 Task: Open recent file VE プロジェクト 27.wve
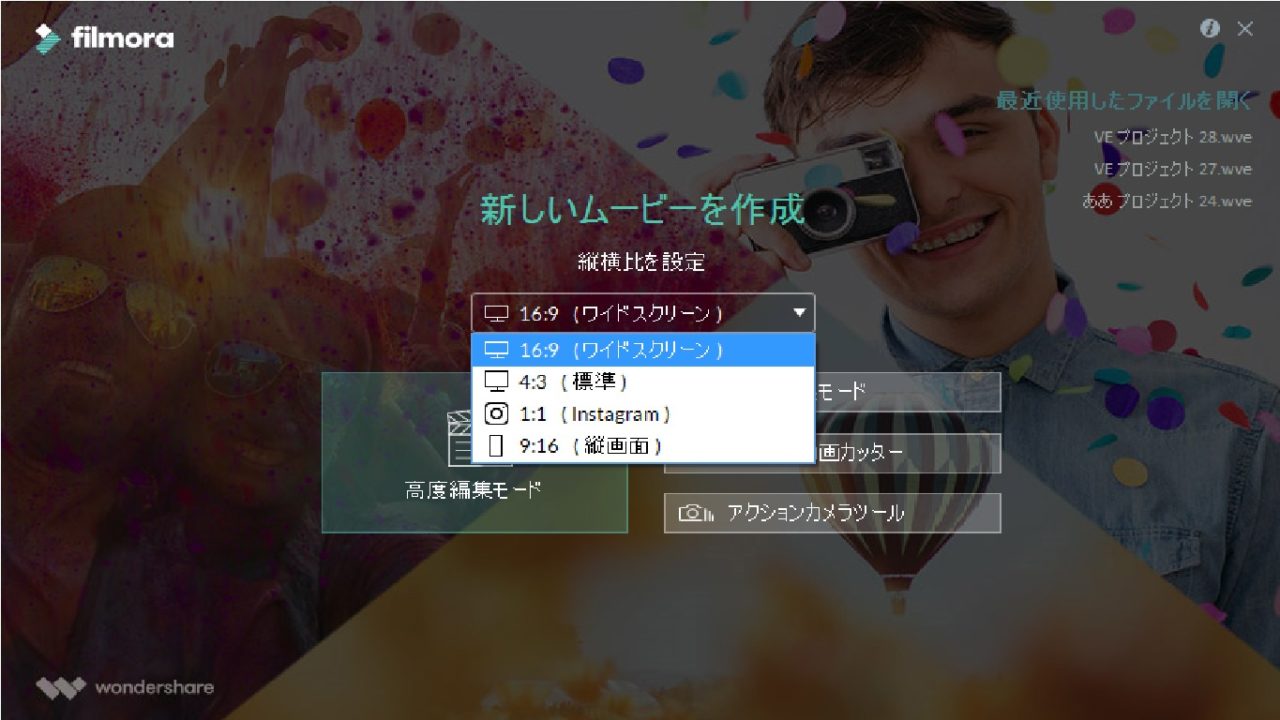1173,168
